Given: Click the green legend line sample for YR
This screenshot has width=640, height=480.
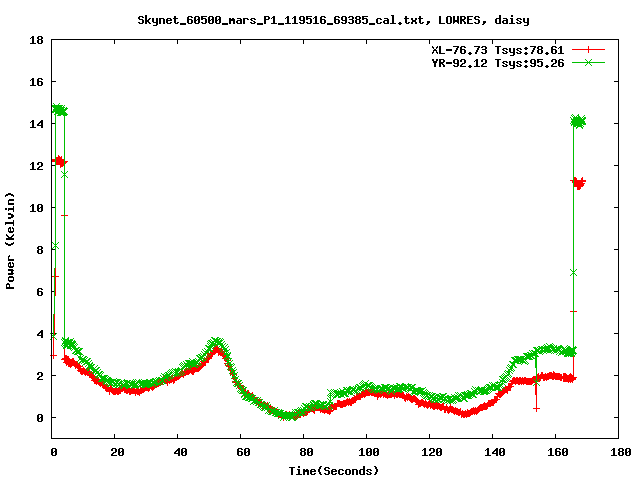Looking at the screenshot, I should tap(588, 62).
